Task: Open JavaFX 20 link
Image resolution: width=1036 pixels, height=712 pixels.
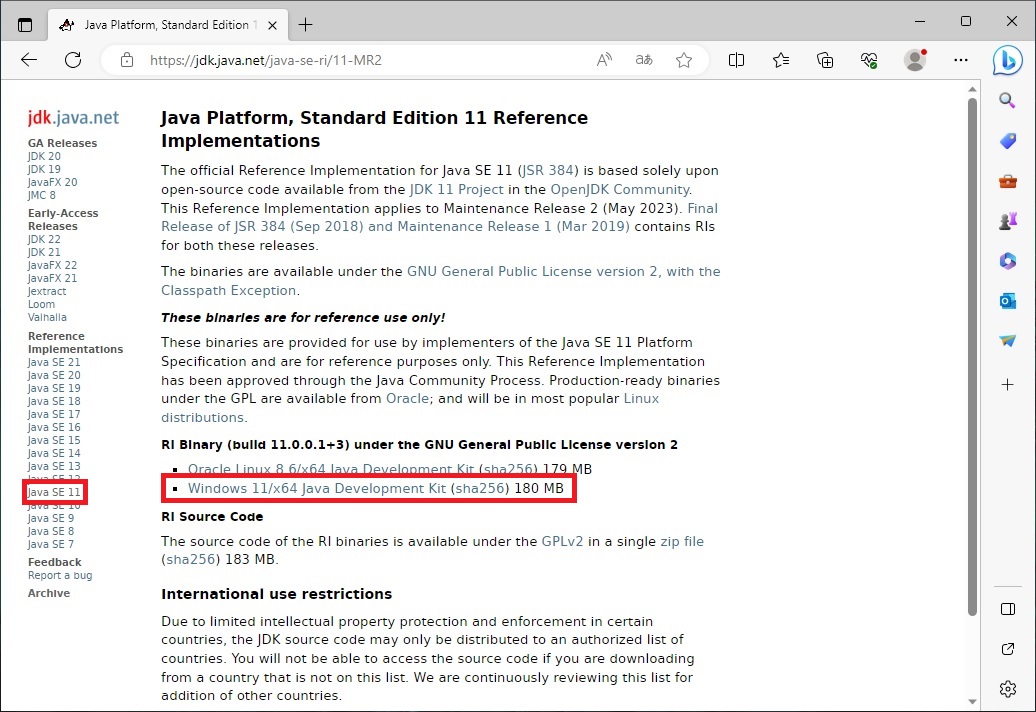Action: click(x=52, y=182)
